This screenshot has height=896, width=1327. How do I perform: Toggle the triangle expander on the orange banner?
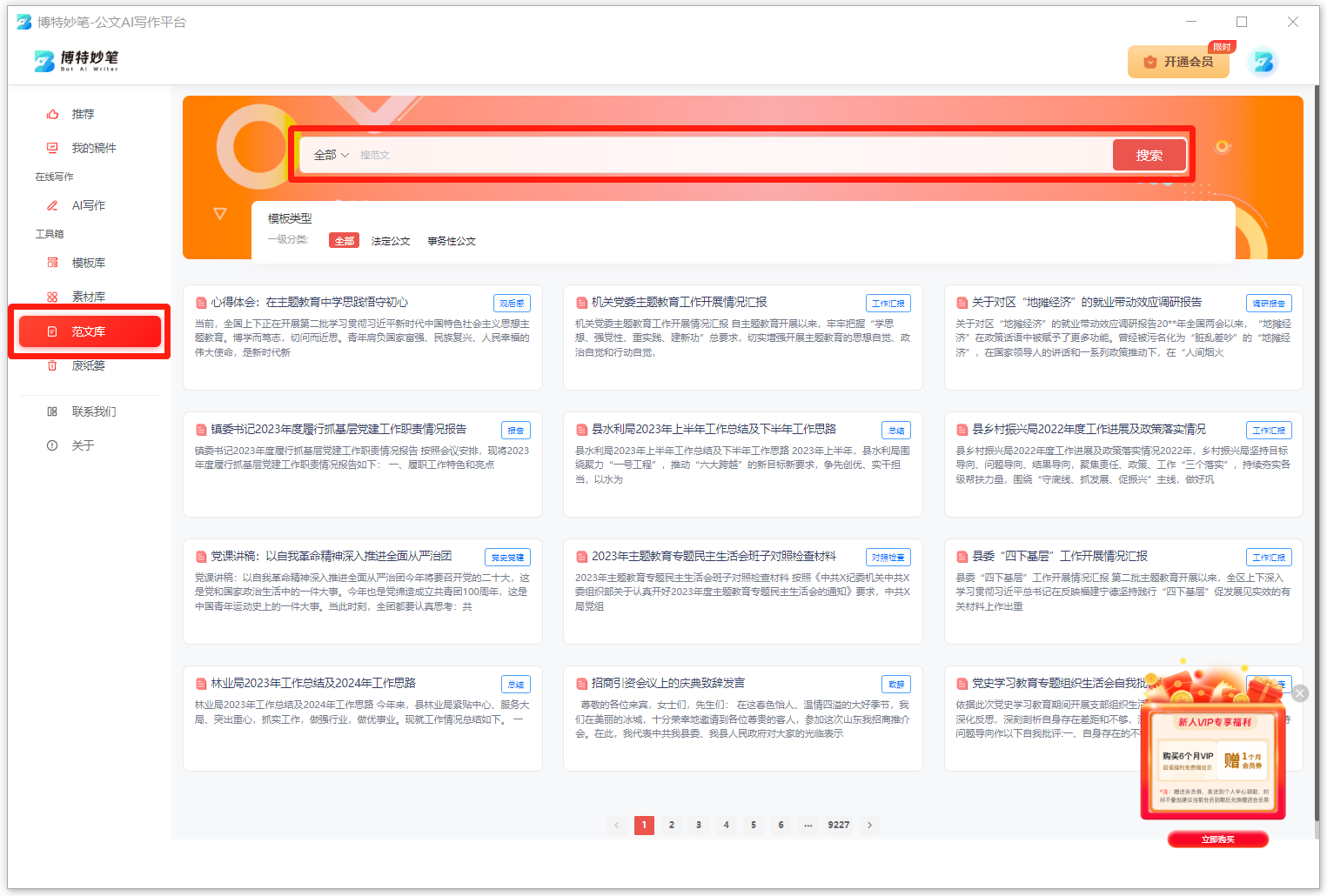pyautogui.click(x=220, y=213)
